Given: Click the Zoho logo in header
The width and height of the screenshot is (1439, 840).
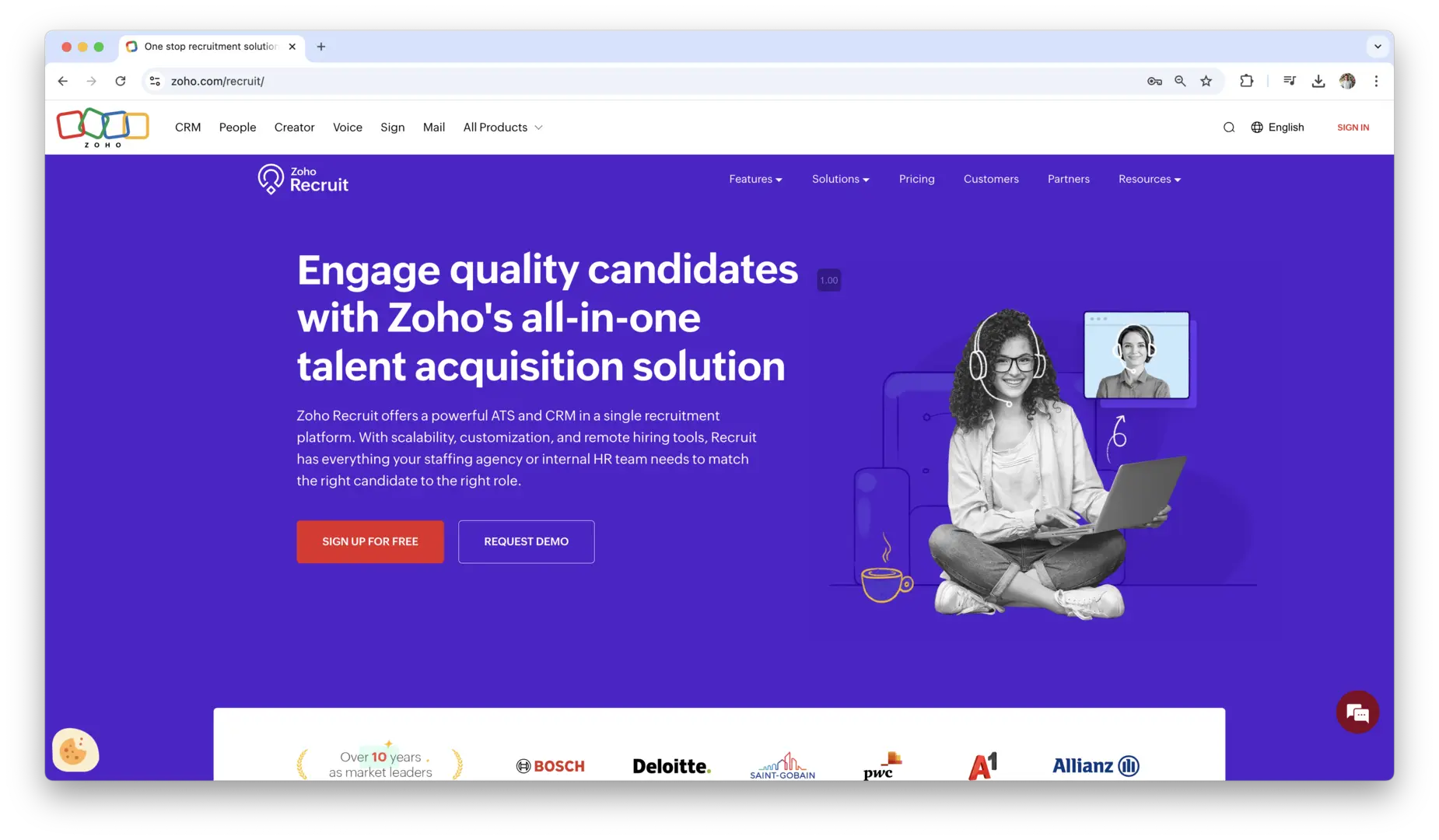Looking at the screenshot, I should [103, 128].
